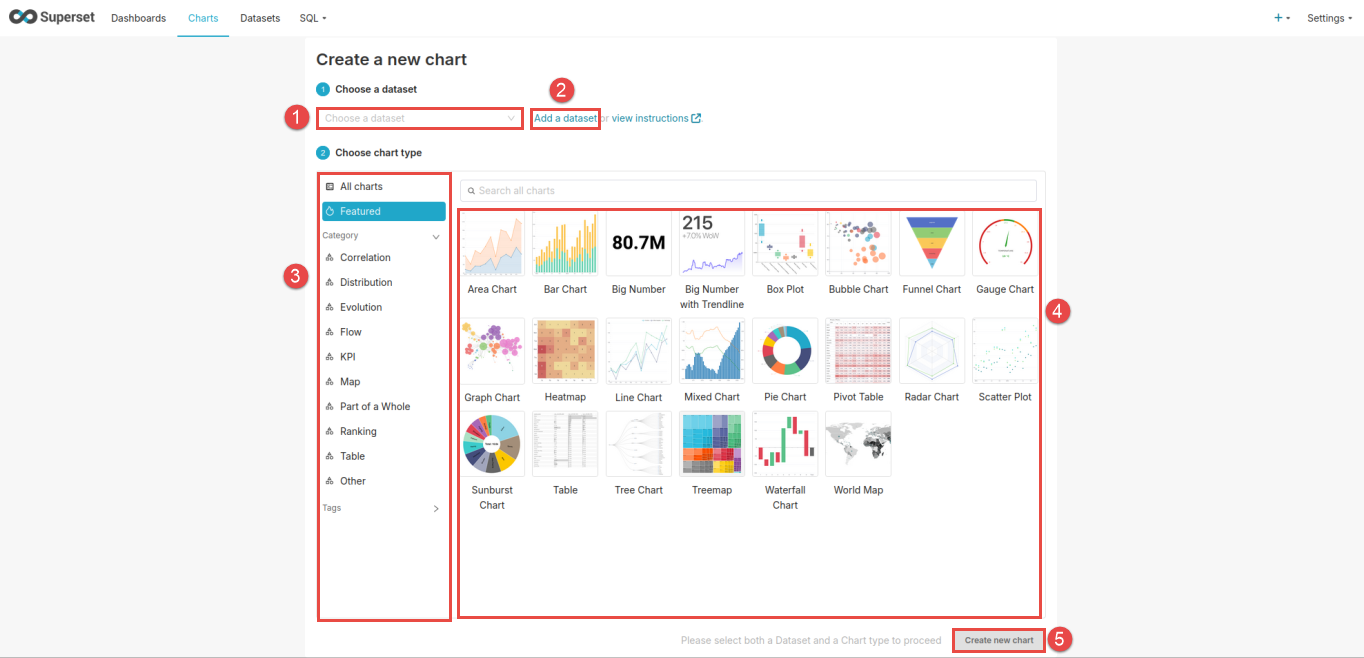Select the Bar Chart thumbnail
1364x658 pixels.
tap(565, 243)
